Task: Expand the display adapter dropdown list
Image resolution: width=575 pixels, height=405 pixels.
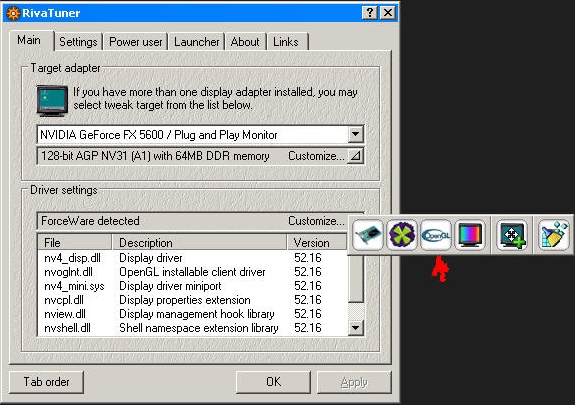Action: pos(355,134)
